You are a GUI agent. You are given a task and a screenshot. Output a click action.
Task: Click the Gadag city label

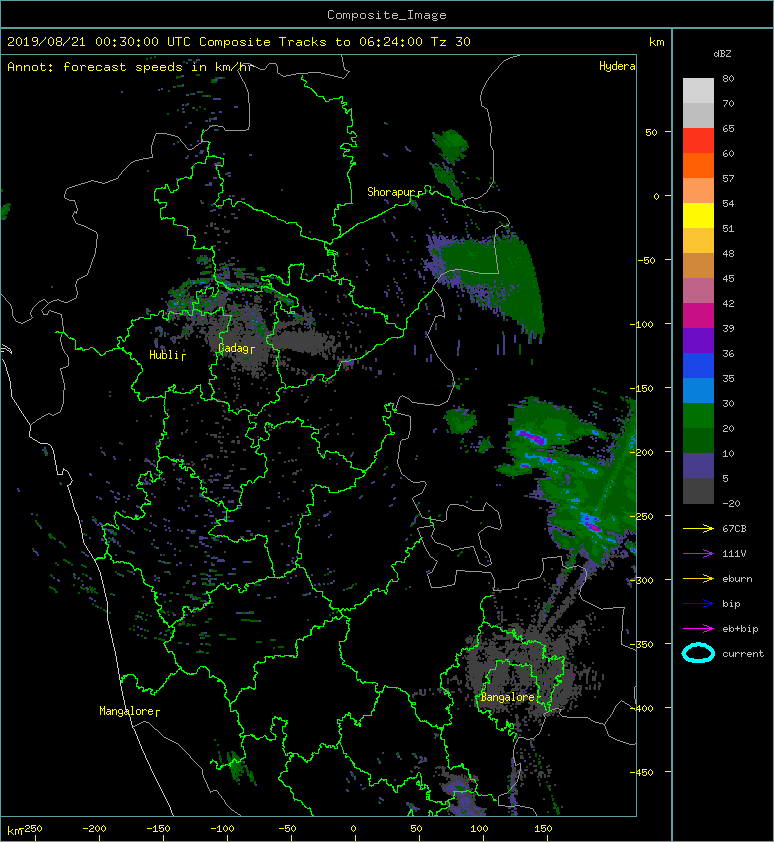pyautogui.click(x=236, y=349)
